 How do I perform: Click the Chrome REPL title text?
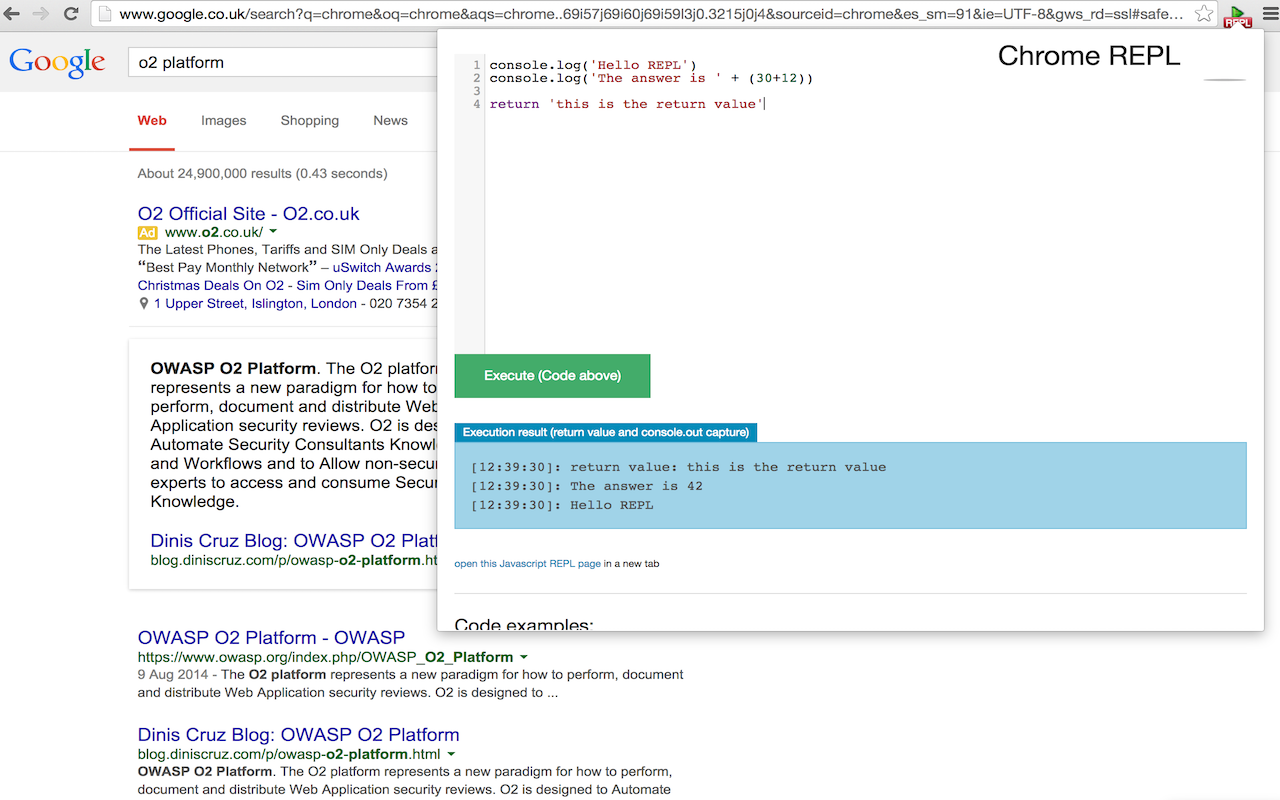point(1089,56)
